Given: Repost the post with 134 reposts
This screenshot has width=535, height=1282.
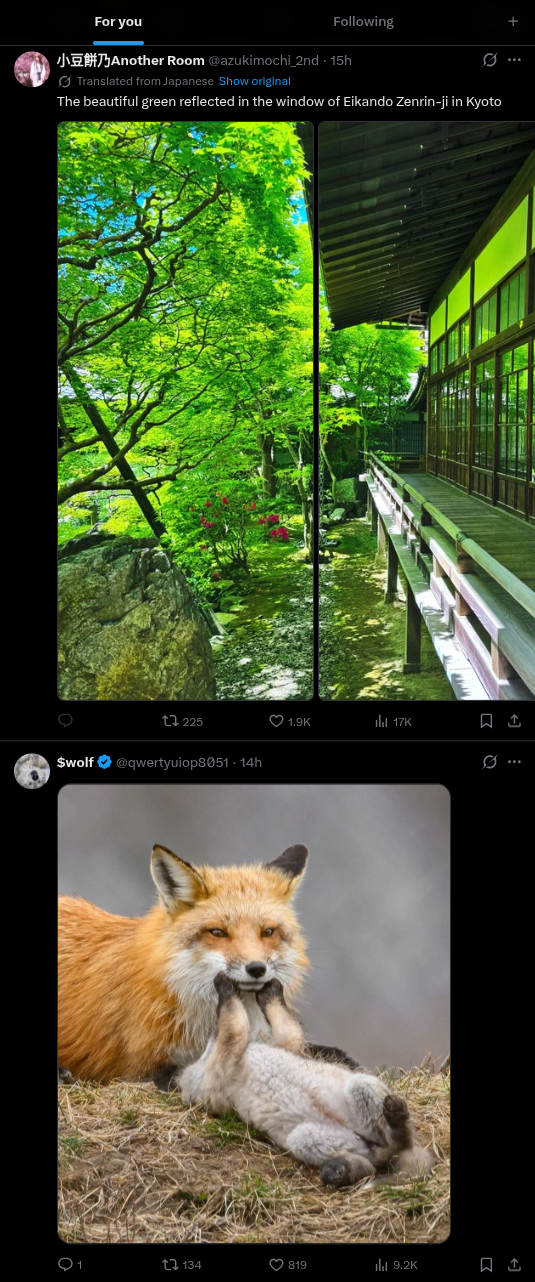Looking at the screenshot, I should [x=182, y=1265].
